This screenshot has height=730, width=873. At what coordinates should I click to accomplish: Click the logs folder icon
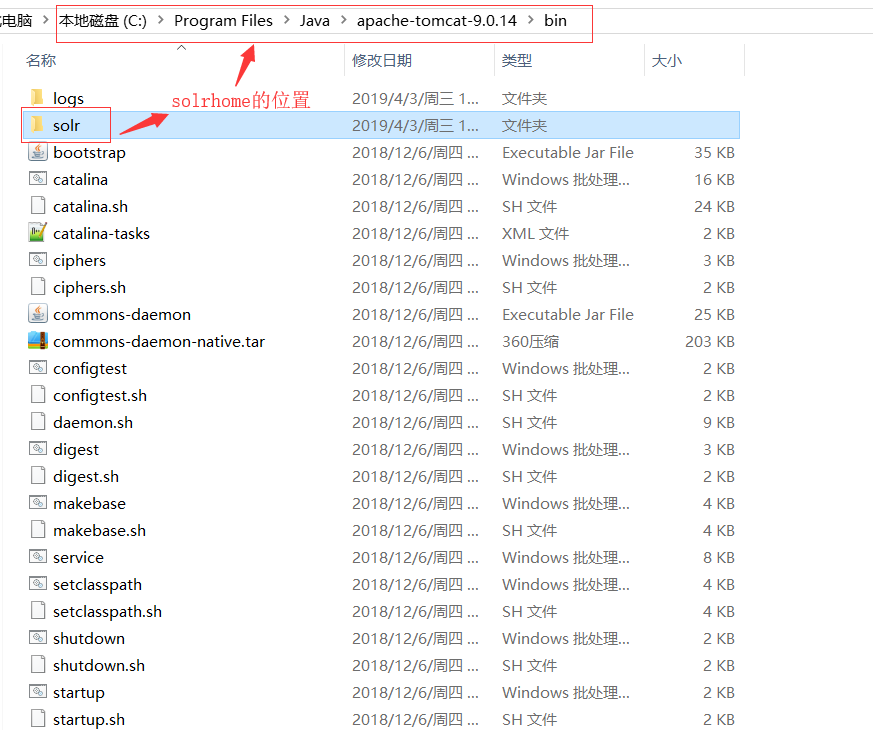click(37, 97)
